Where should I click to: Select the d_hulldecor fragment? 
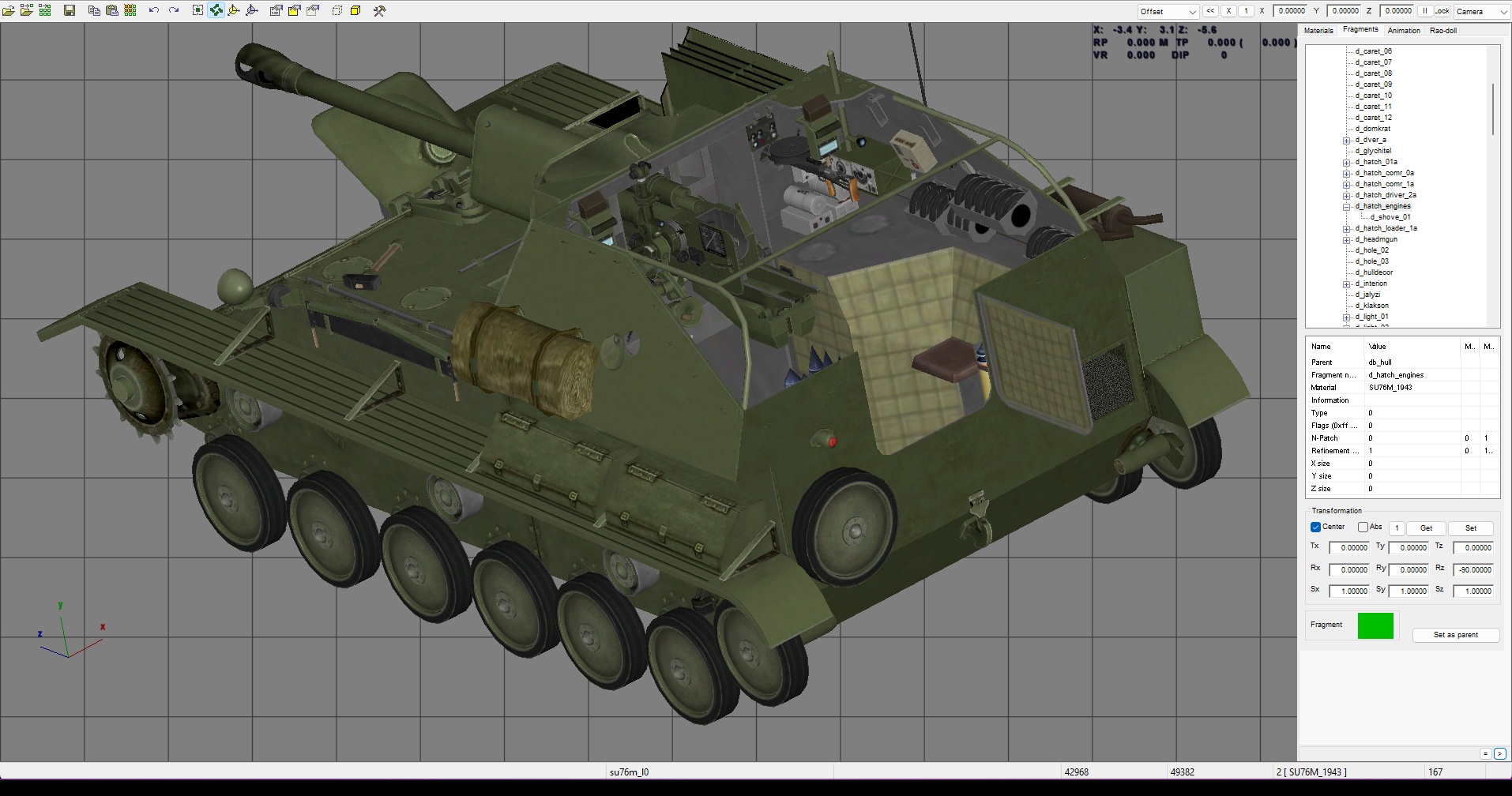[1375, 272]
